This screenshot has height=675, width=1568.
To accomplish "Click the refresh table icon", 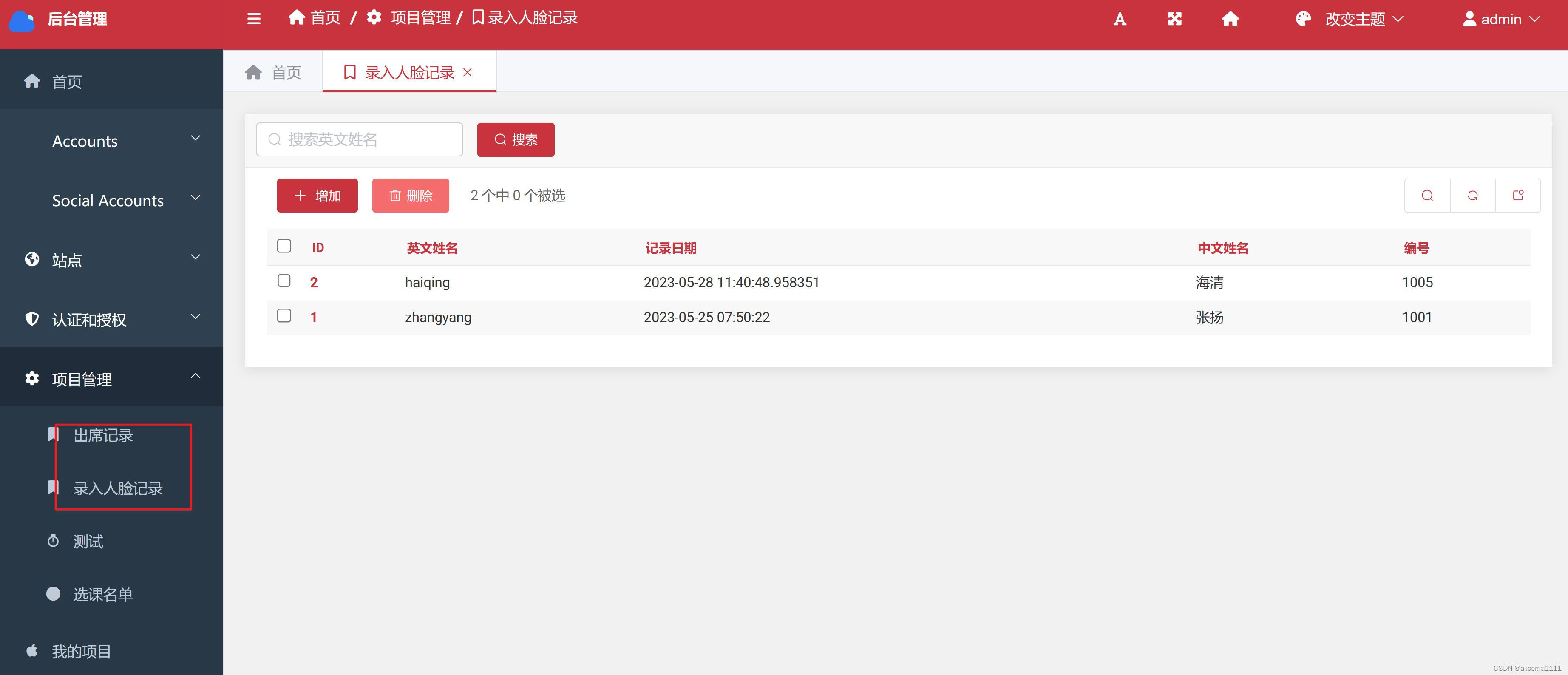I will 1472,196.
